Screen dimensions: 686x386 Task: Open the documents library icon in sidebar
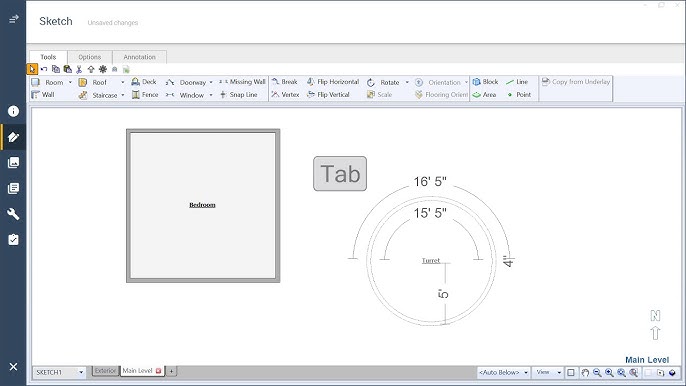point(13,188)
